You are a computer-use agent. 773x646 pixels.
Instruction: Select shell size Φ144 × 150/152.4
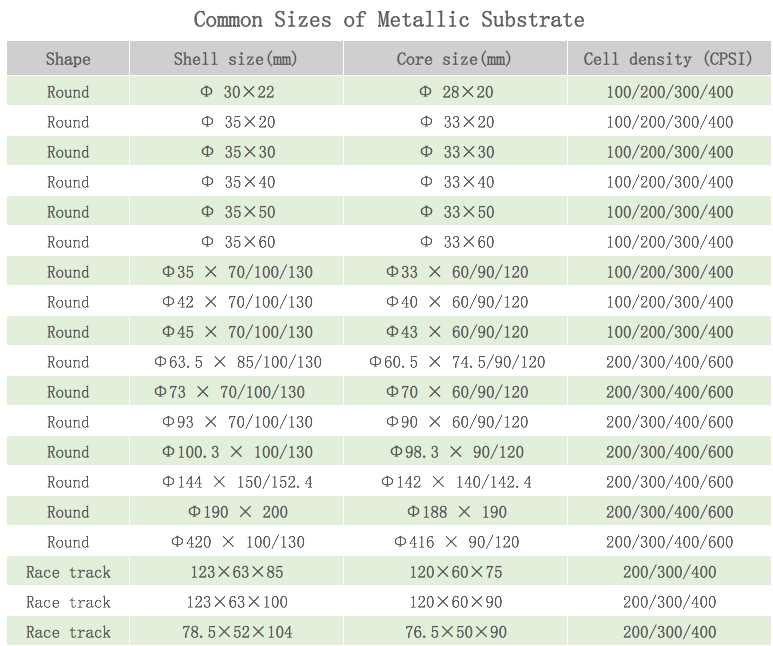[x=237, y=482]
